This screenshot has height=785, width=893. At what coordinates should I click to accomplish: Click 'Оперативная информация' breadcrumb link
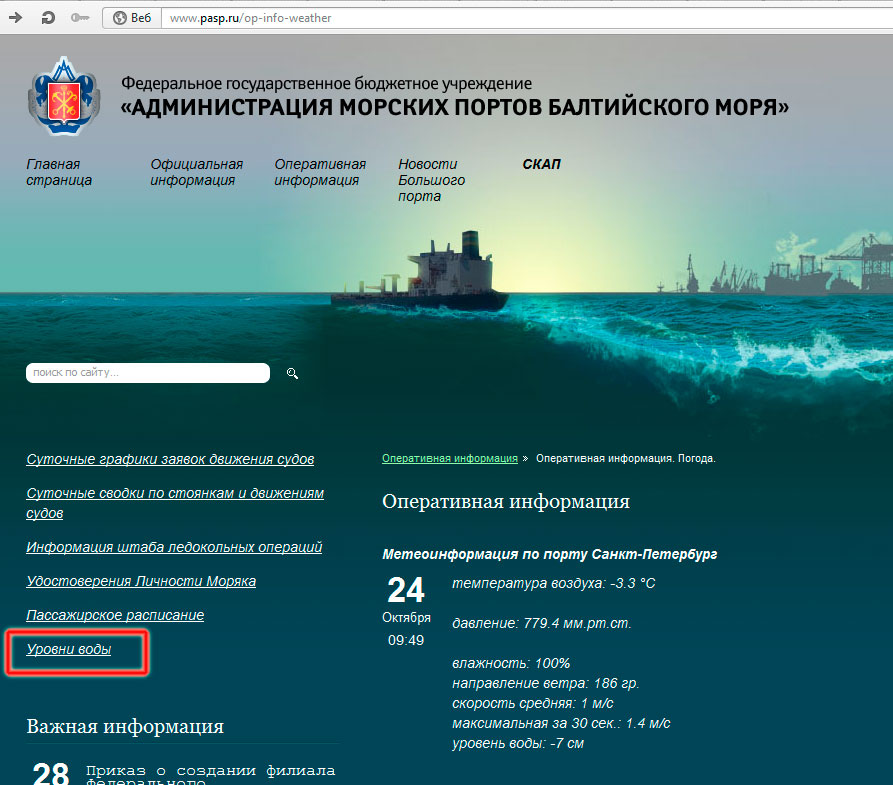pyautogui.click(x=449, y=458)
